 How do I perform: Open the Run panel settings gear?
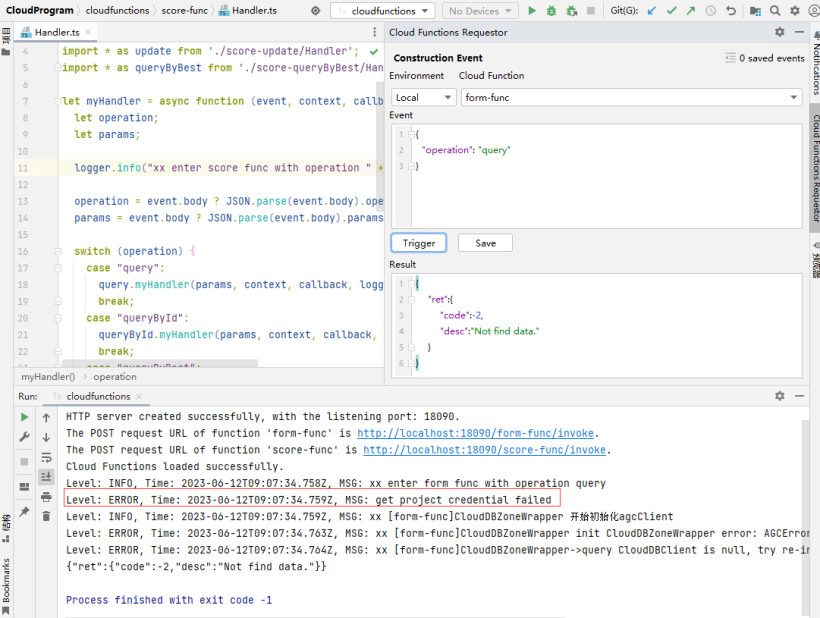780,396
